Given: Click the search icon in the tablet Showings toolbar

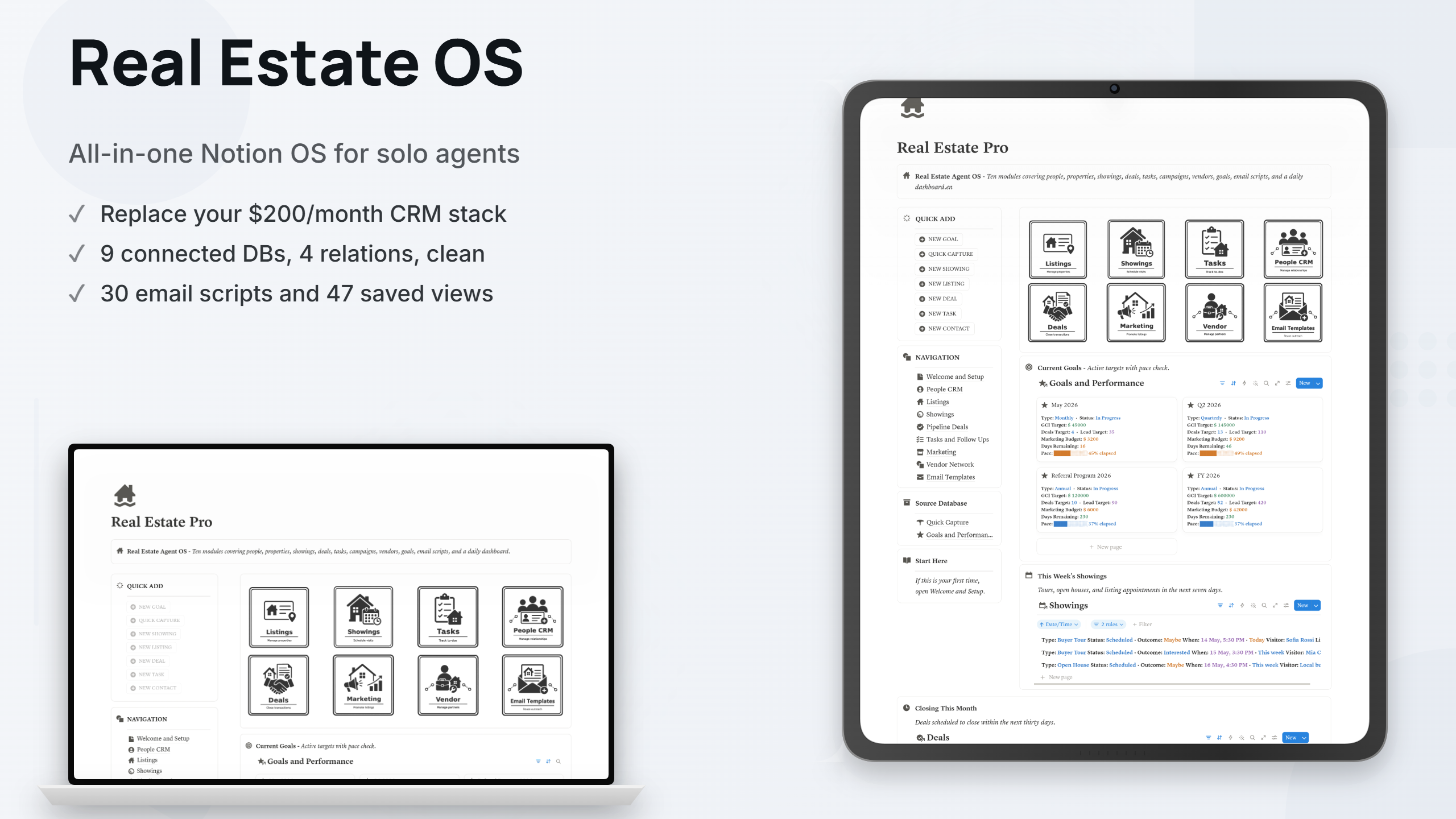Looking at the screenshot, I should point(1264,605).
